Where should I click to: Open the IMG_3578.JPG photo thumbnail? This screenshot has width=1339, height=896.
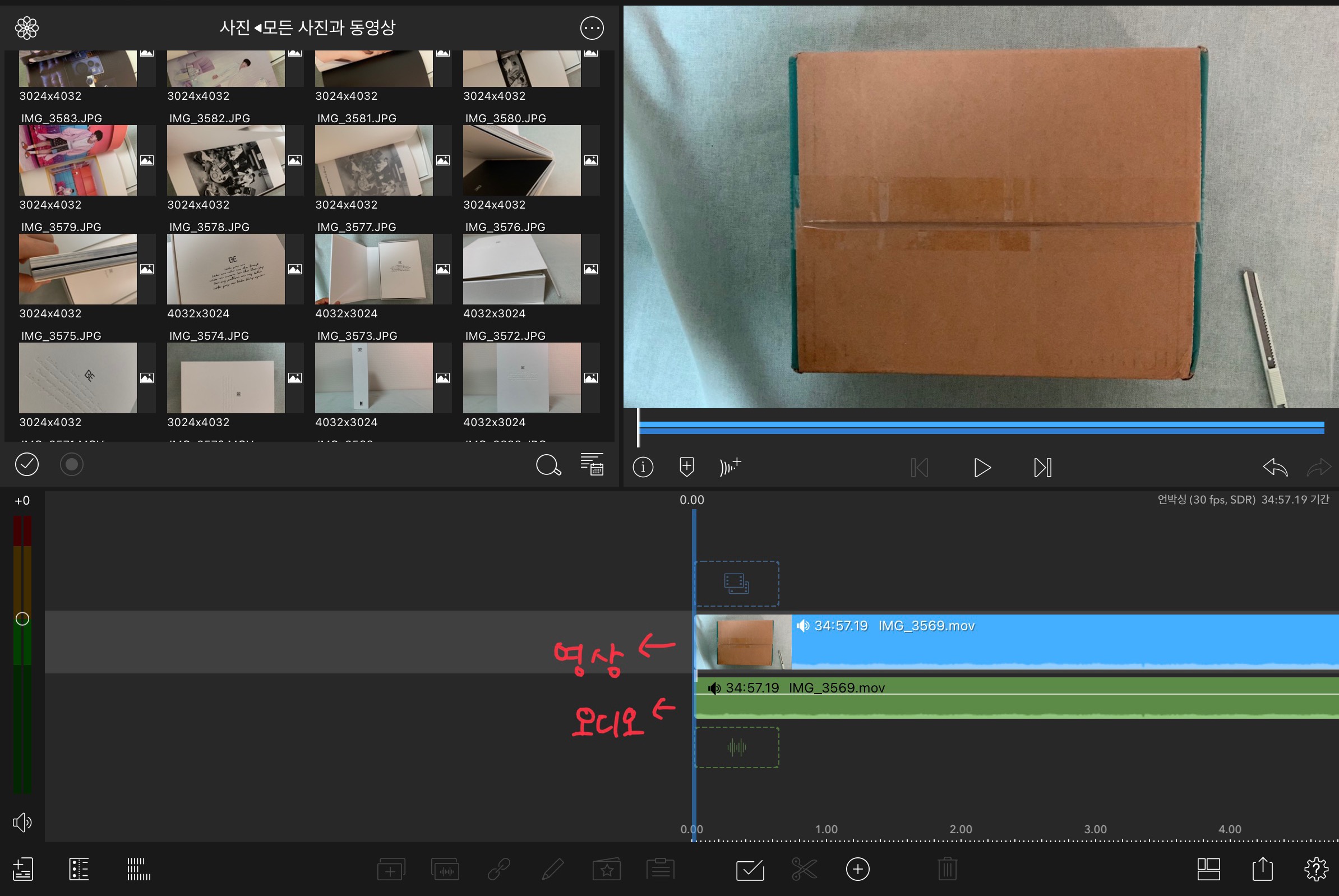(226, 269)
